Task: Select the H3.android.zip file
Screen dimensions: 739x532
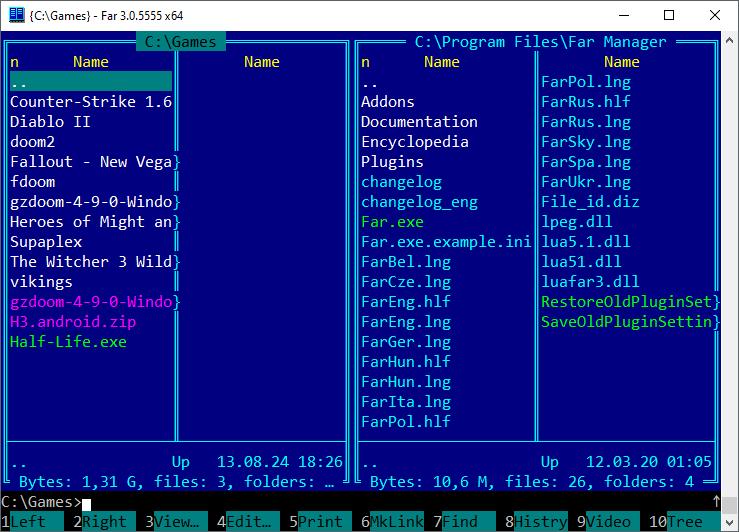Action: click(73, 322)
